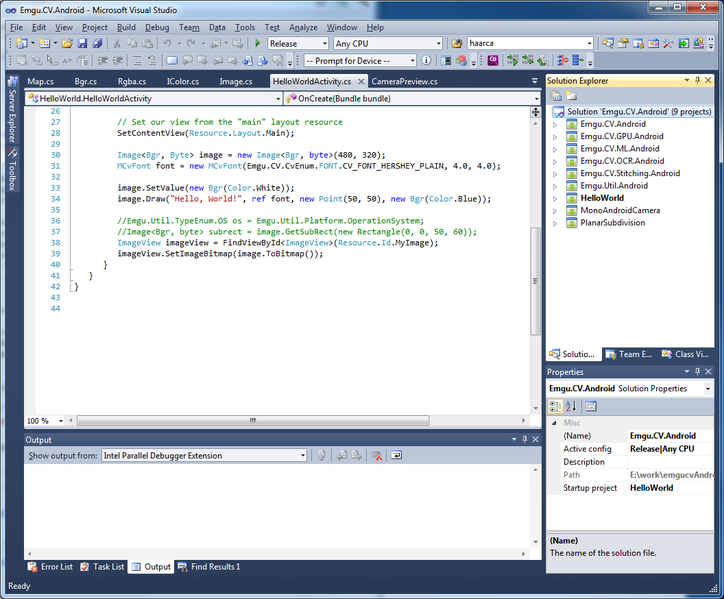Click the New Project toolbar icon
The image size is (724, 599).
pos(21,43)
